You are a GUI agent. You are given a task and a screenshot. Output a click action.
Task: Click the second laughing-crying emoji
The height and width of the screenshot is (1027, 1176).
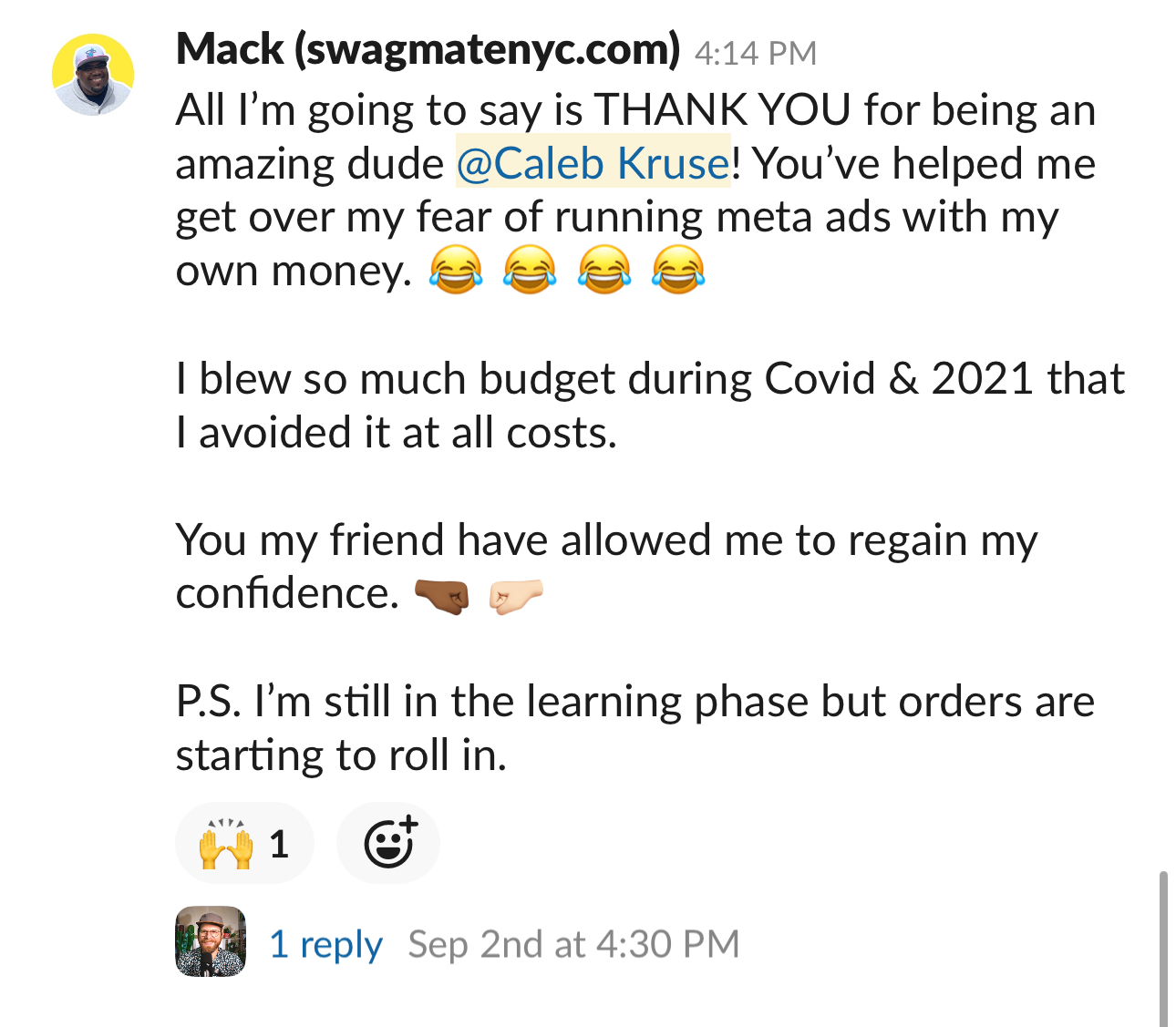[530, 270]
